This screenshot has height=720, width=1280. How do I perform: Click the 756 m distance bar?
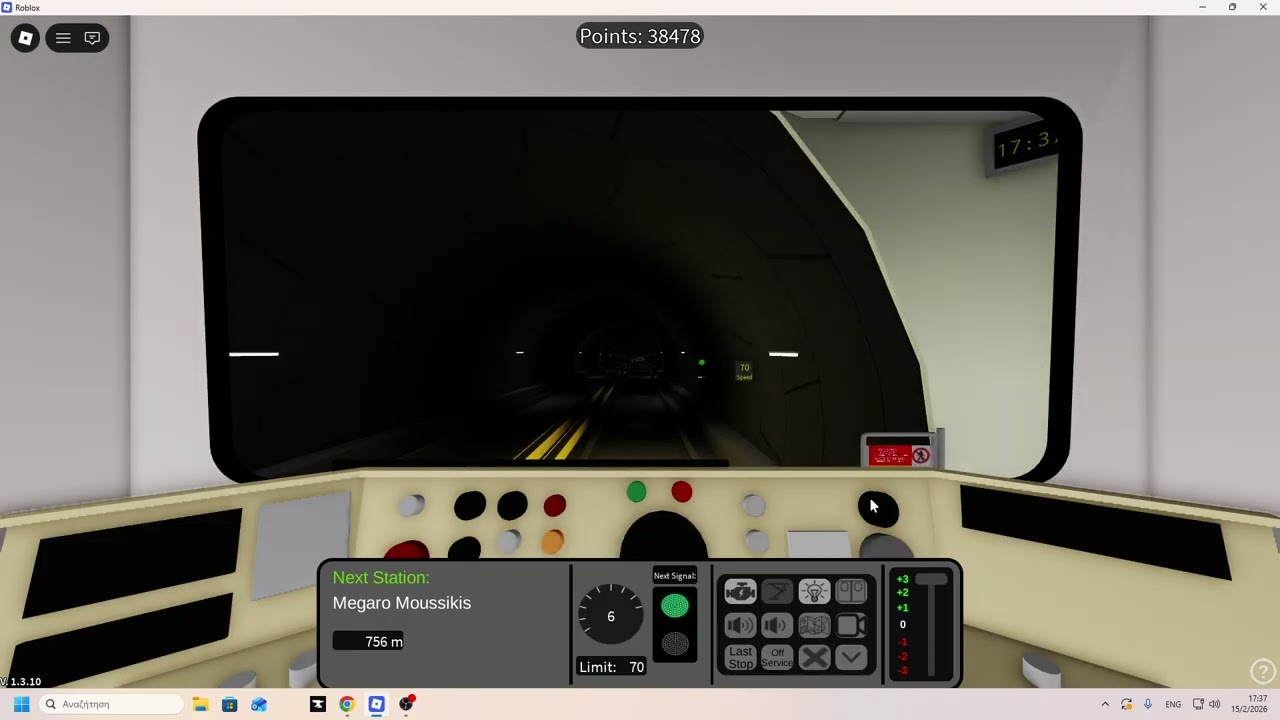coord(368,642)
